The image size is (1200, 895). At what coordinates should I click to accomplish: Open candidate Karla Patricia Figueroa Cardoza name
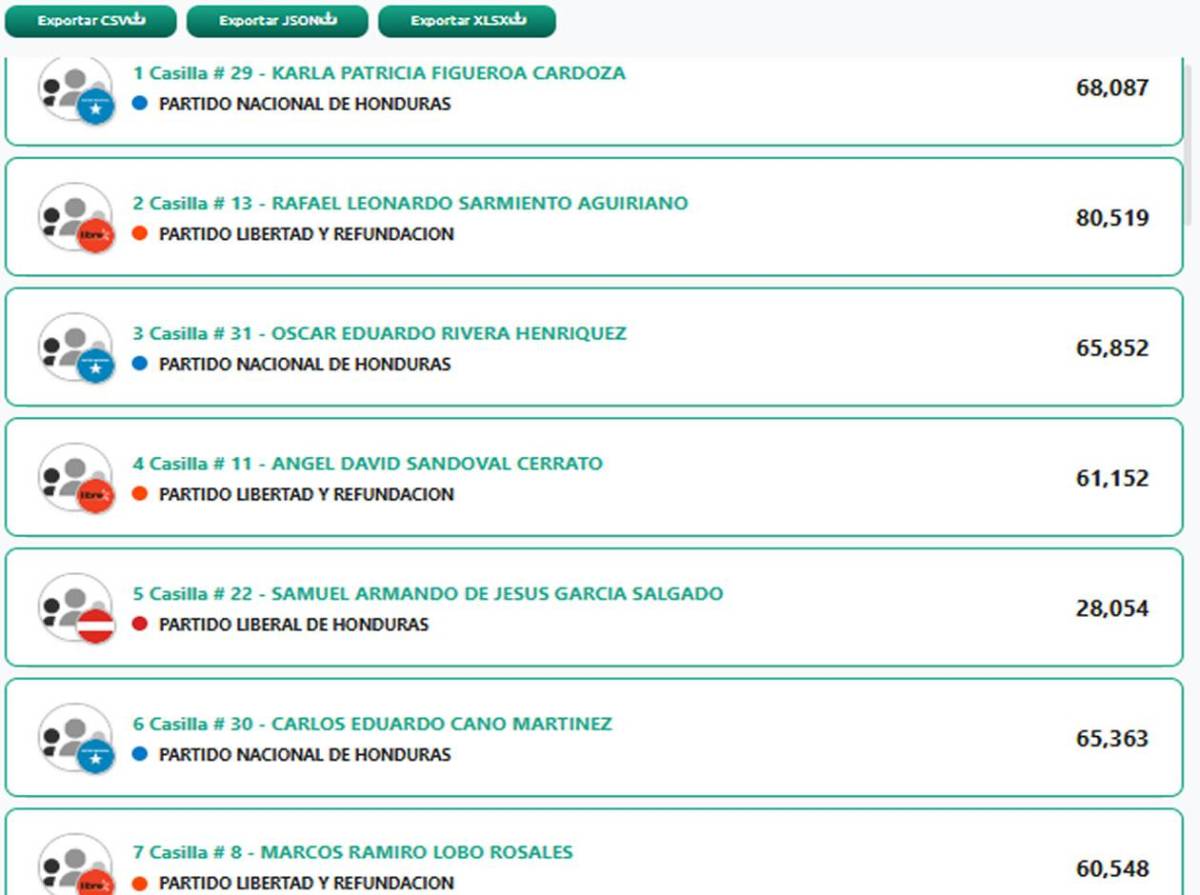(379, 73)
